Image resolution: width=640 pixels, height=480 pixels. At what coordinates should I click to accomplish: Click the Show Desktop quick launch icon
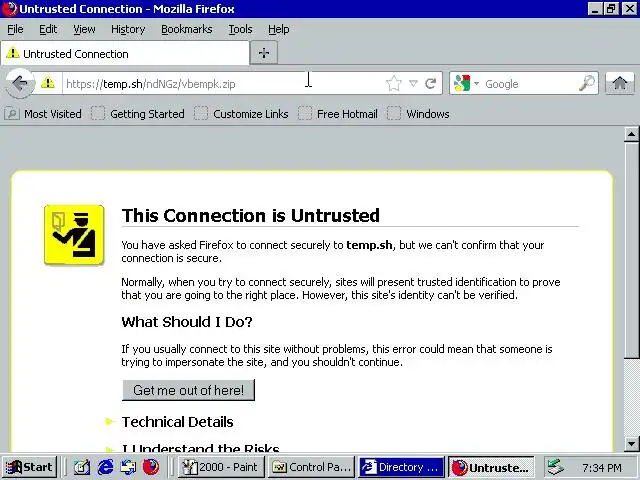coord(82,467)
